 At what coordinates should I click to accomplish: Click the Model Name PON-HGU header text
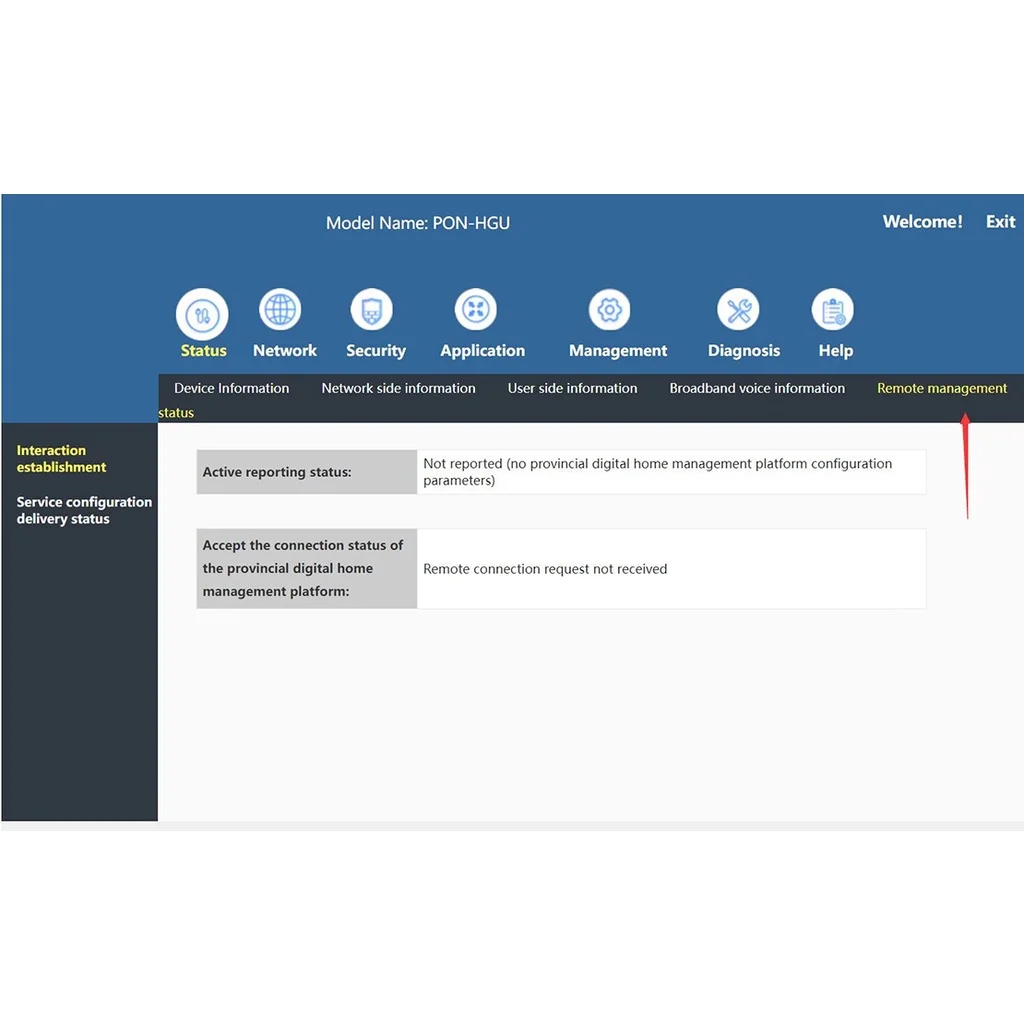pyautogui.click(x=418, y=223)
